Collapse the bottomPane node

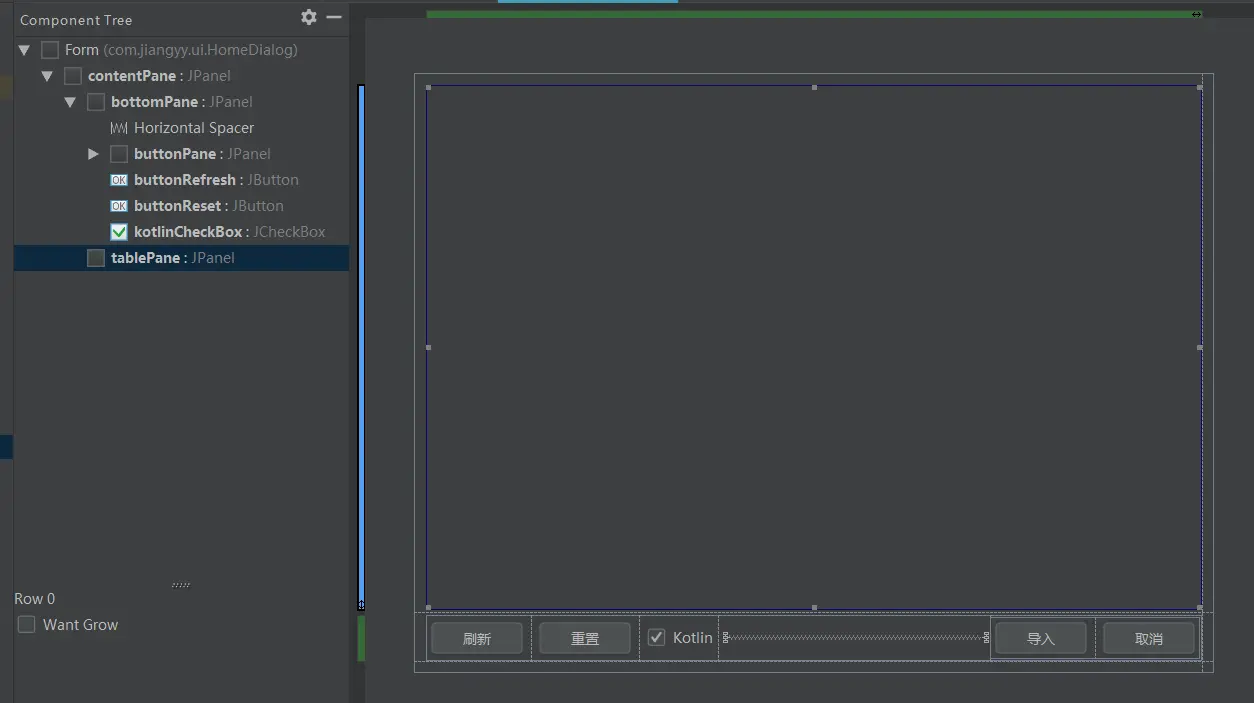tap(70, 102)
